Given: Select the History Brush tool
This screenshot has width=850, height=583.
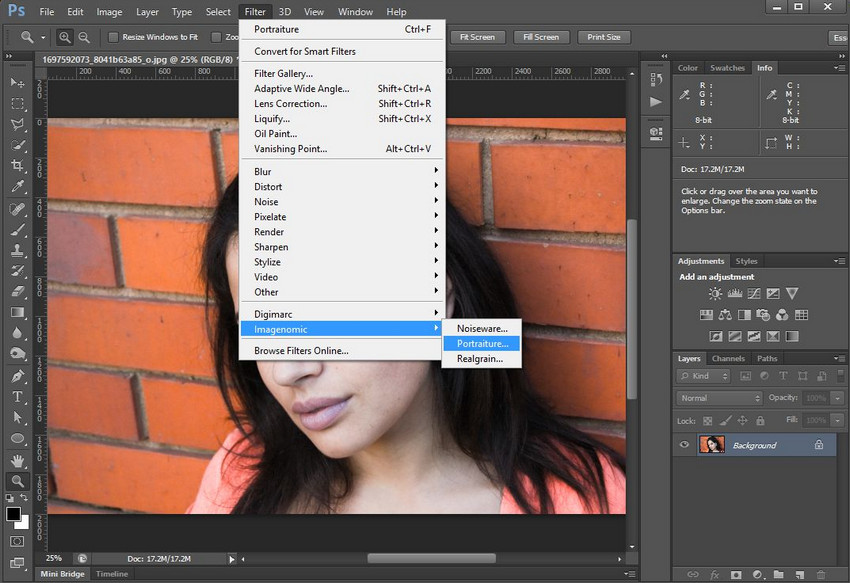Looking at the screenshot, I should pos(17,271).
